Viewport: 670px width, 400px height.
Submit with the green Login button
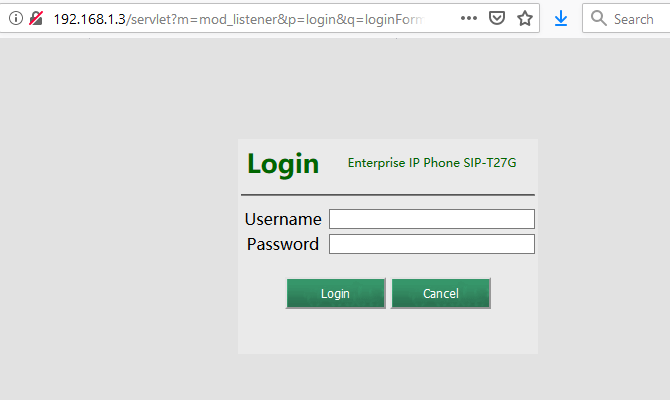point(336,293)
